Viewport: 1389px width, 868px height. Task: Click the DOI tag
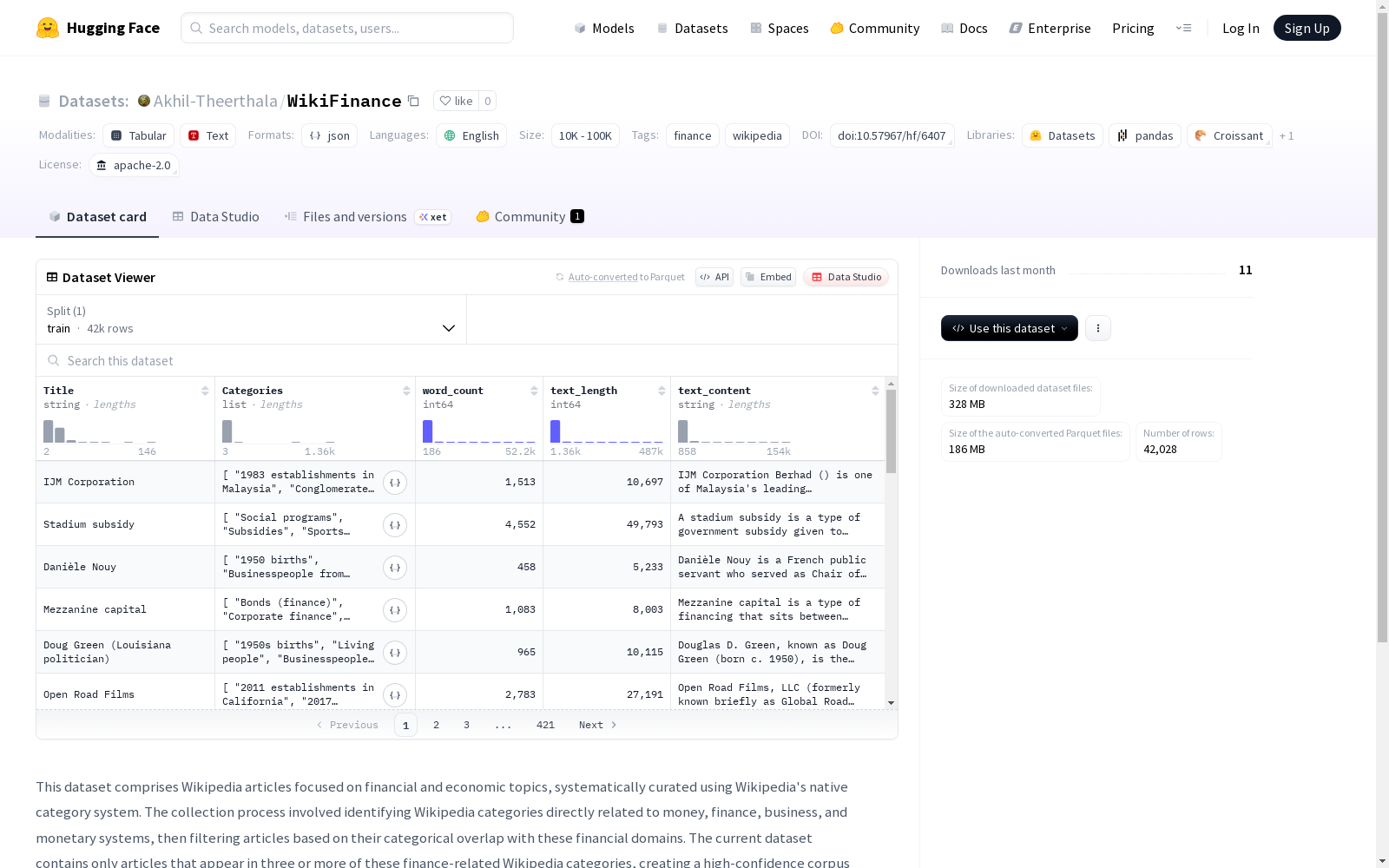point(892,135)
